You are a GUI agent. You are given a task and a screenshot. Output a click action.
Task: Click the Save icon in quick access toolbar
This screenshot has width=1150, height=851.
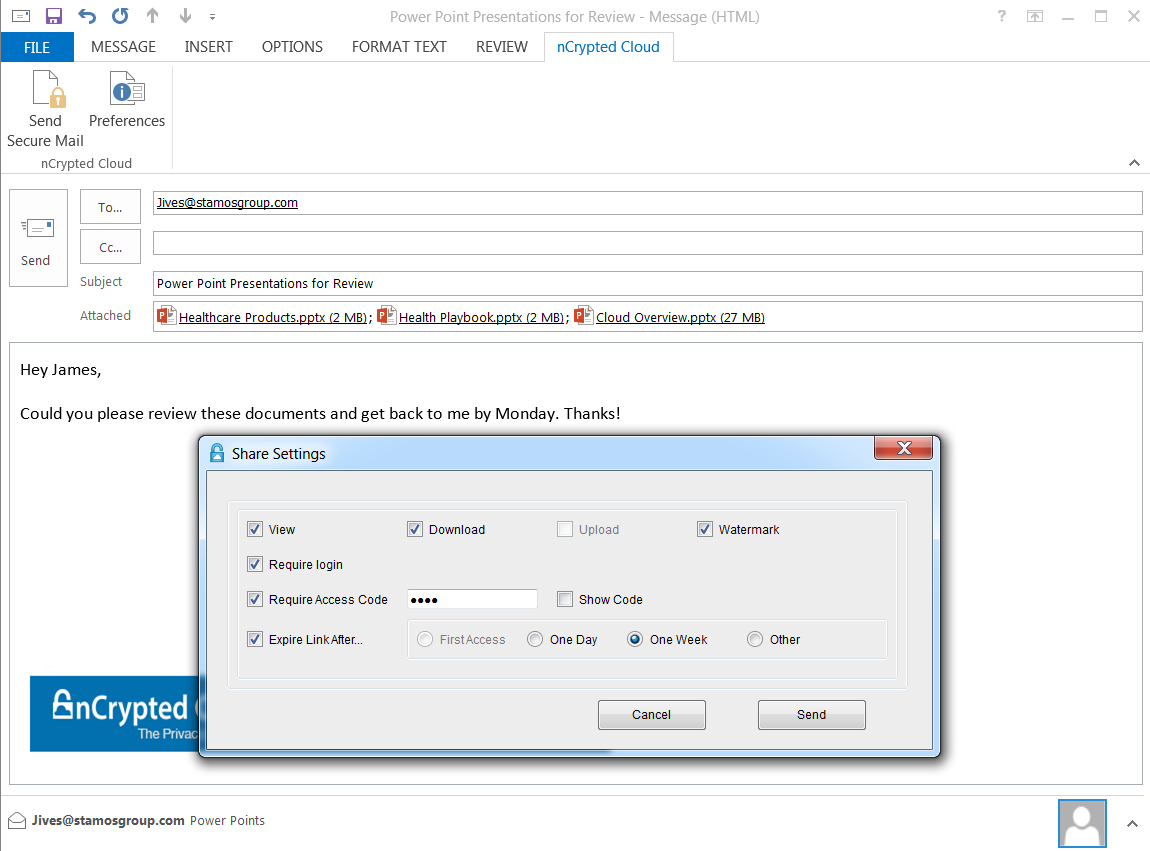click(x=54, y=16)
